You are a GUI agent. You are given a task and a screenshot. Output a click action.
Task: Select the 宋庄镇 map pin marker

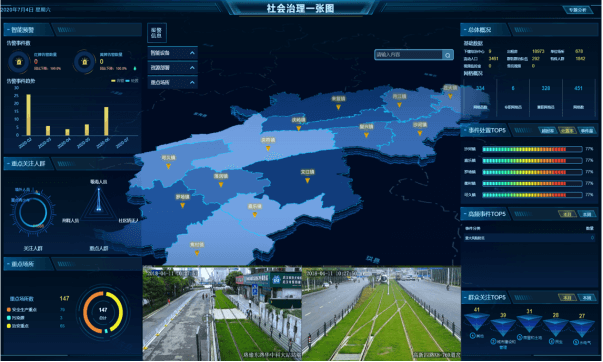coord(307,180)
